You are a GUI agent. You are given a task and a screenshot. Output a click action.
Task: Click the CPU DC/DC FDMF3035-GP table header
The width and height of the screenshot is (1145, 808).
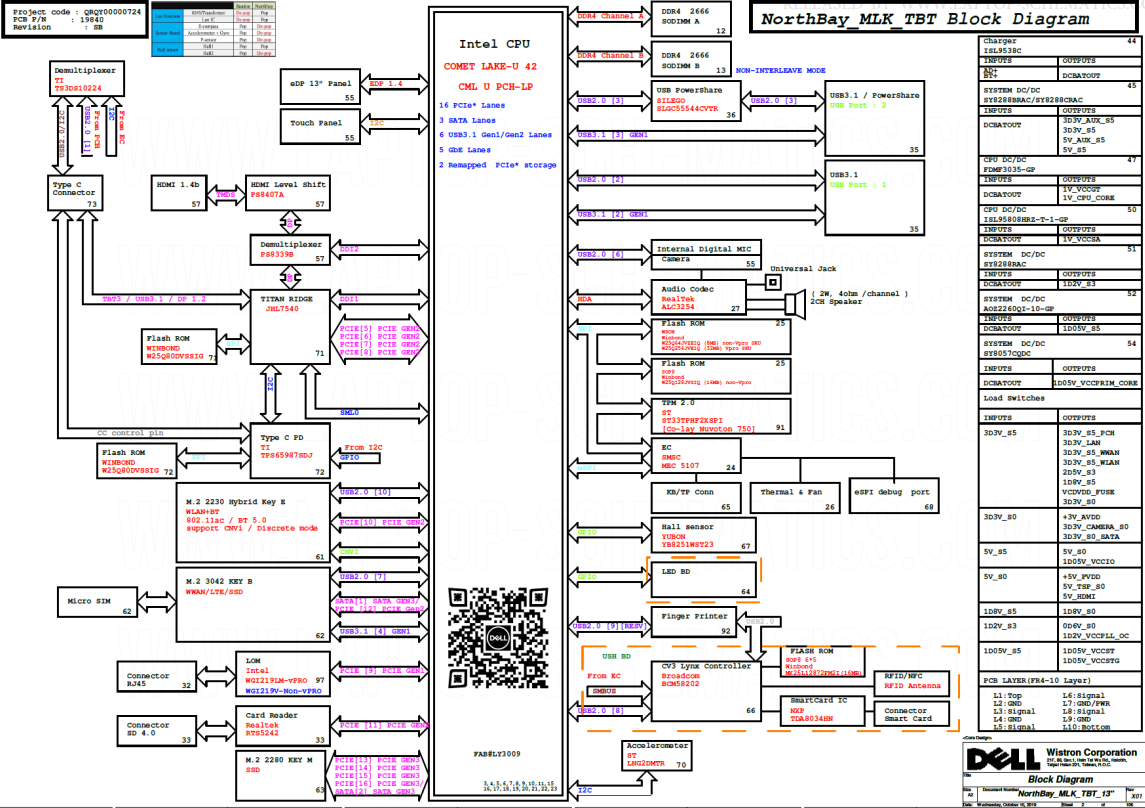coord(1059,164)
